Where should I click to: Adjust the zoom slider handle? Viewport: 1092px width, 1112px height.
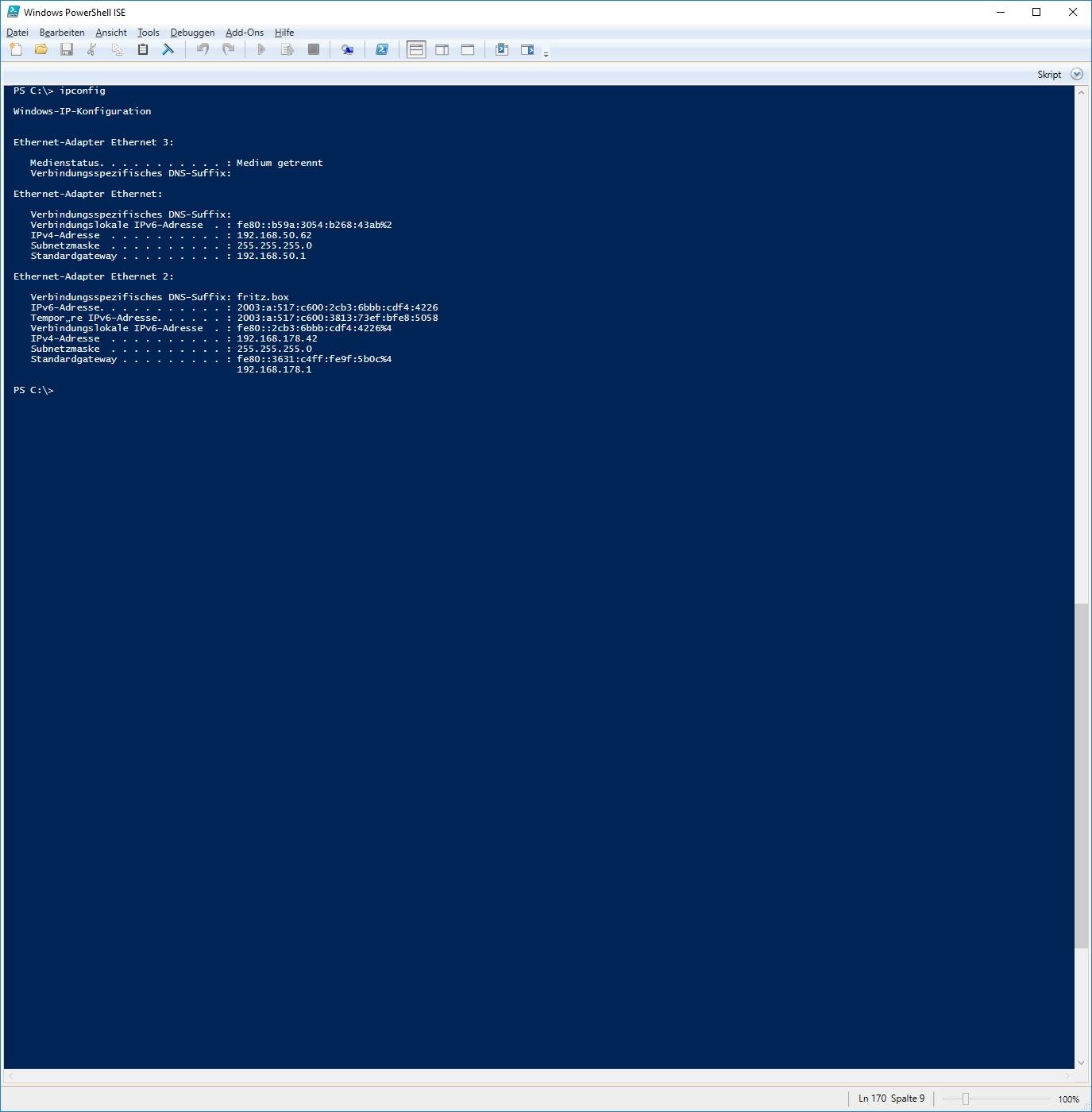pyautogui.click(x=966, y=1098)
